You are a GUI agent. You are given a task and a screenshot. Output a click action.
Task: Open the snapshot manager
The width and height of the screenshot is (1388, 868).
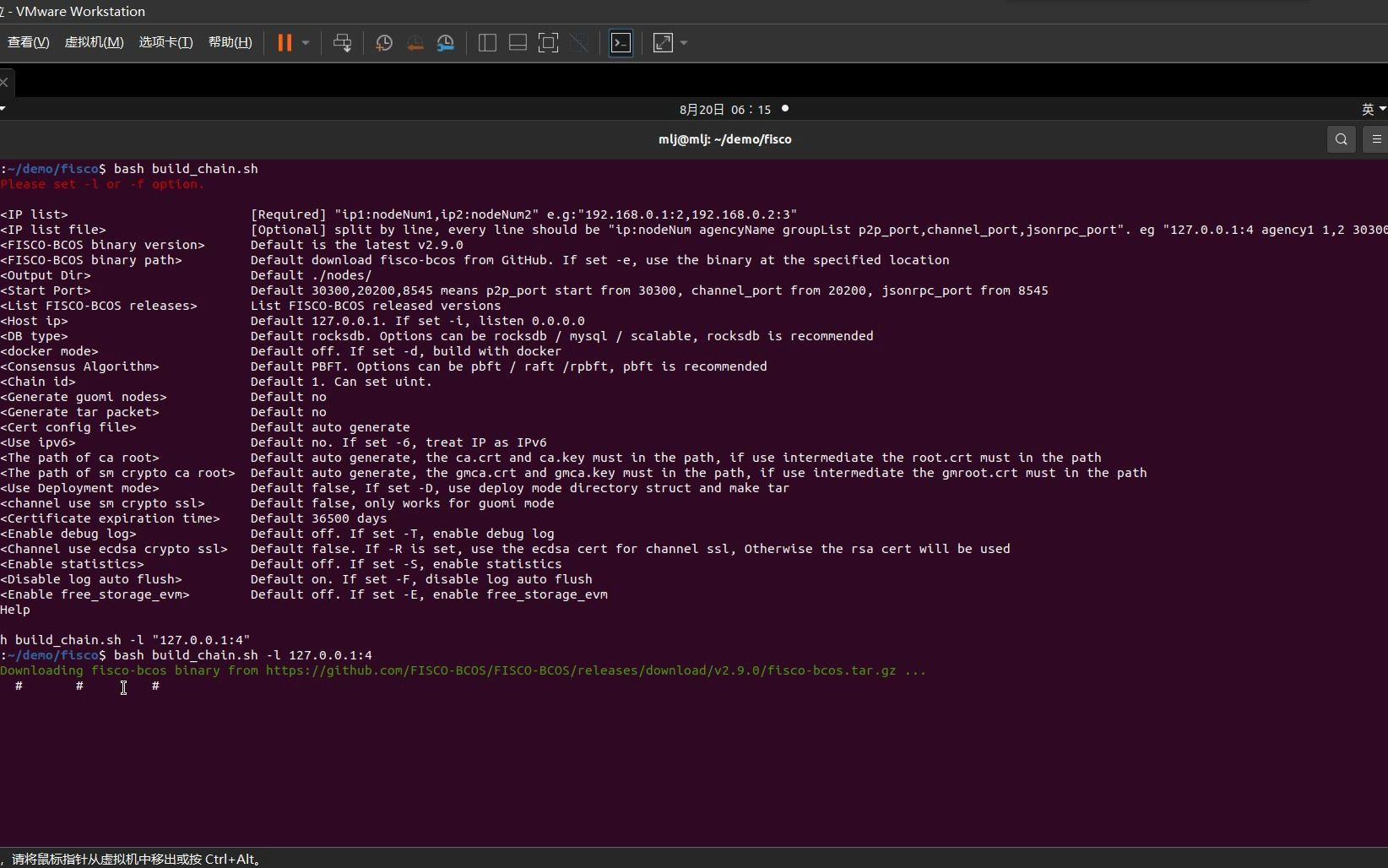(446, 43)
